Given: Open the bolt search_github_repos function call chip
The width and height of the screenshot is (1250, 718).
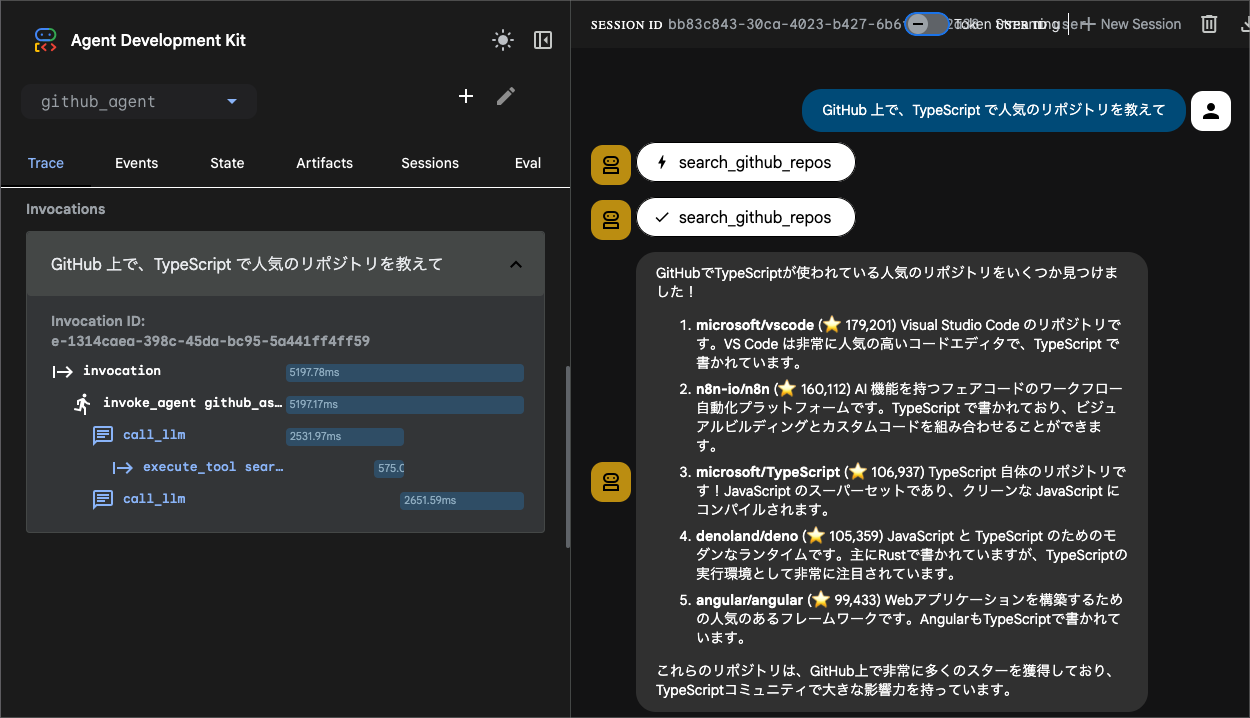Looking at the screenshot, I should pos(746,163).
